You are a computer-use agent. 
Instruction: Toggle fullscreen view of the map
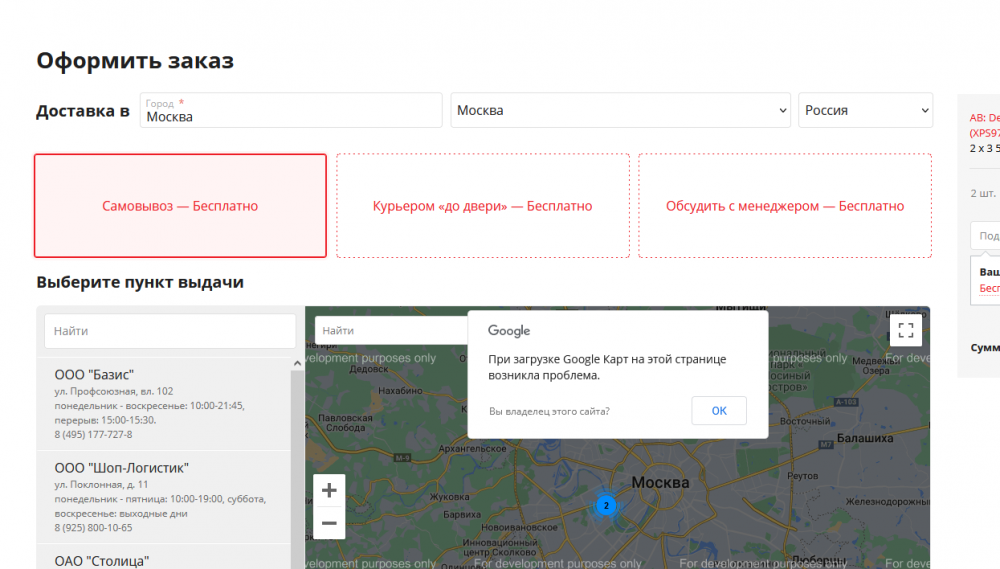point(905,330)
